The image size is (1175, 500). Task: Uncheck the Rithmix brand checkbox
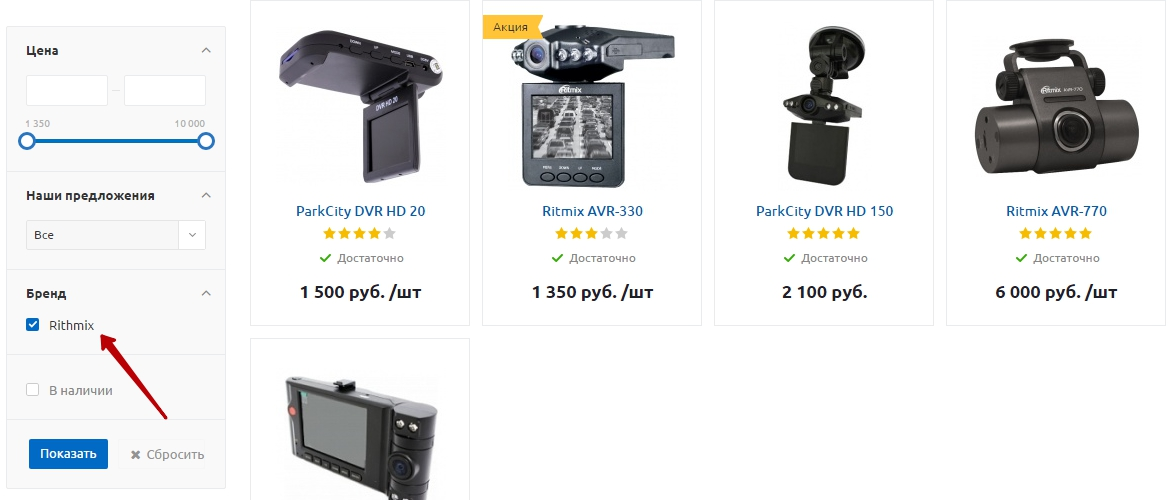tap(32, 325)
